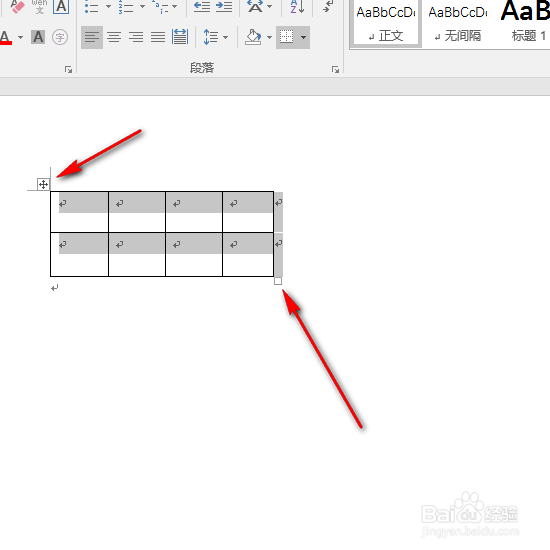Click the bullets list icon
The width and height of the screenshot is (550, 550).
coord(92,6)
